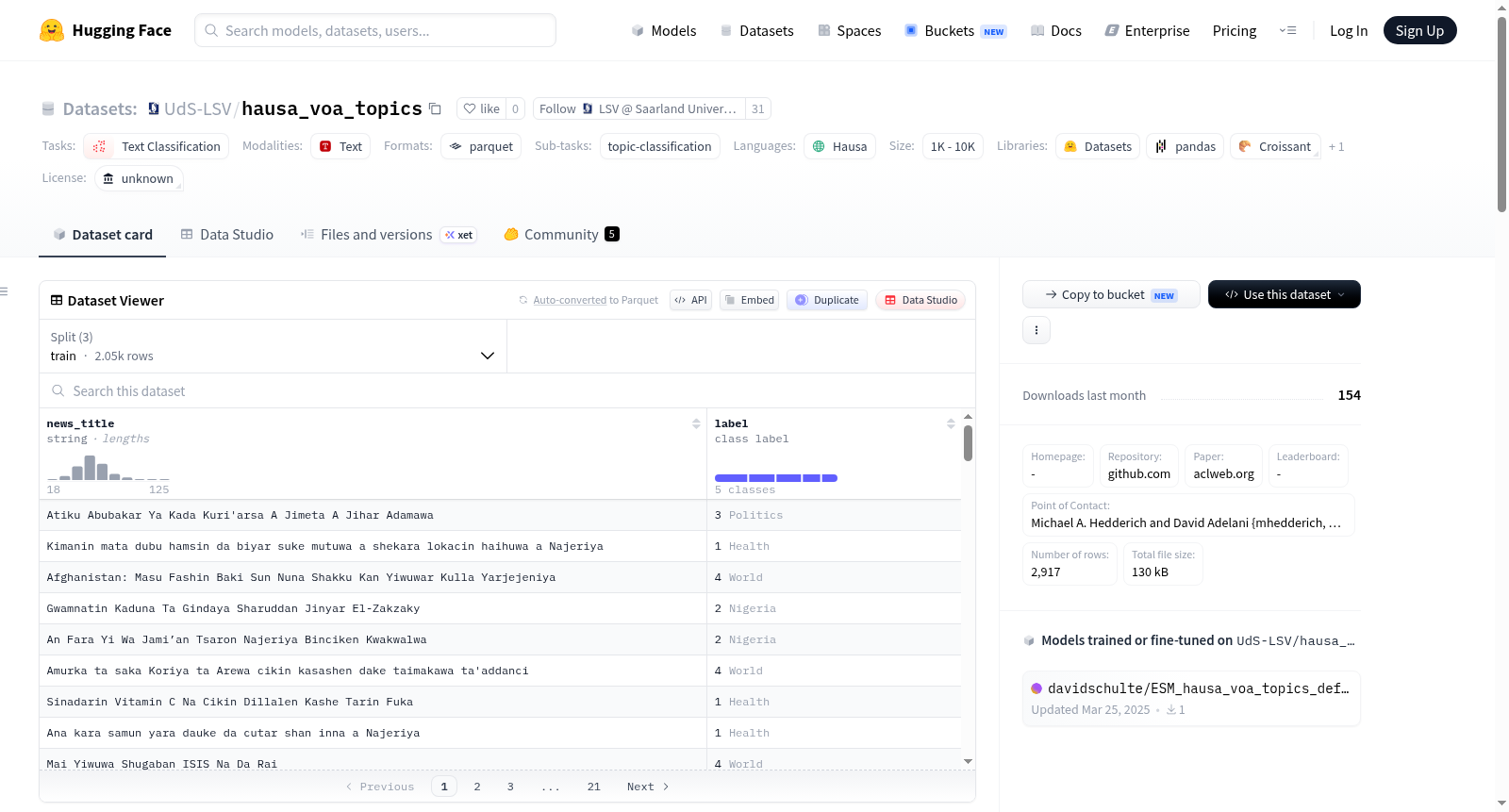Viewport: 1509px width, 812px height.
Task: Open the Models nav item
Action: (x=664, y=30)
